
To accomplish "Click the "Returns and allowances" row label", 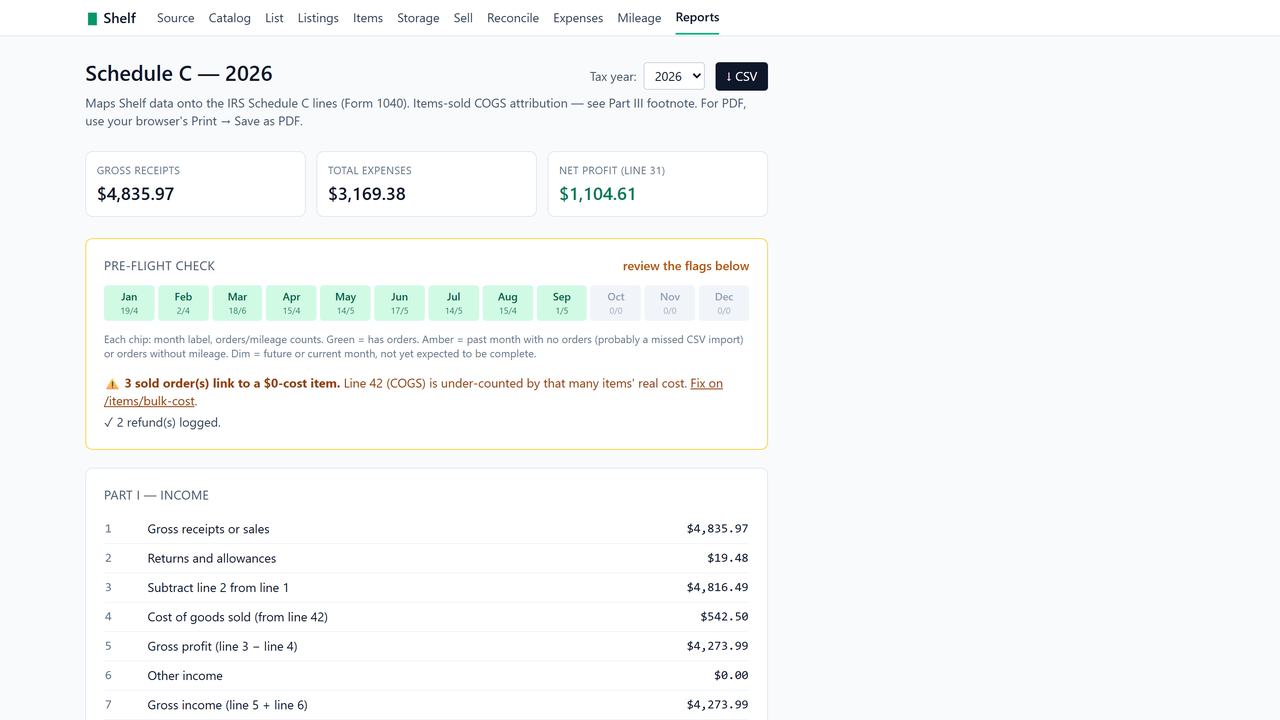I will (212, 558).
